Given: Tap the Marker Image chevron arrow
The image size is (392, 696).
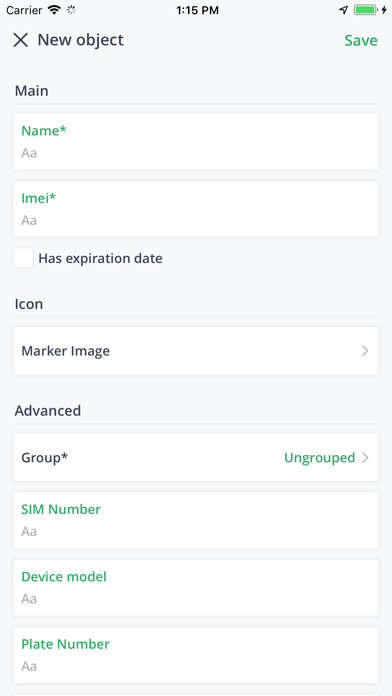Looking at the screenshot, I should (365, 351).
